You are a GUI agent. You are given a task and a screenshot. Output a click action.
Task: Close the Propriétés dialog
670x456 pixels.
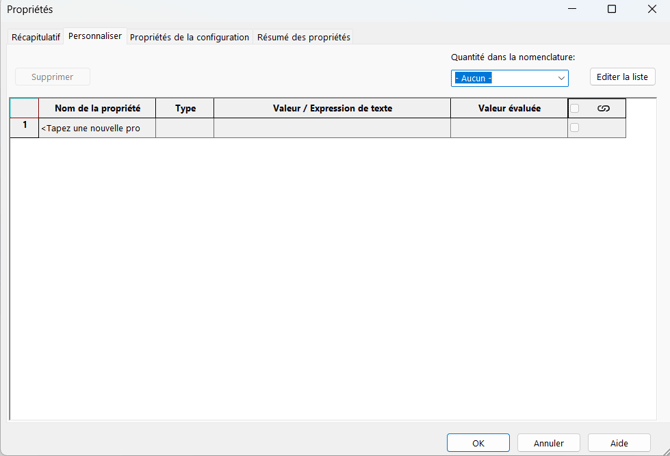(x=652, y=9)
